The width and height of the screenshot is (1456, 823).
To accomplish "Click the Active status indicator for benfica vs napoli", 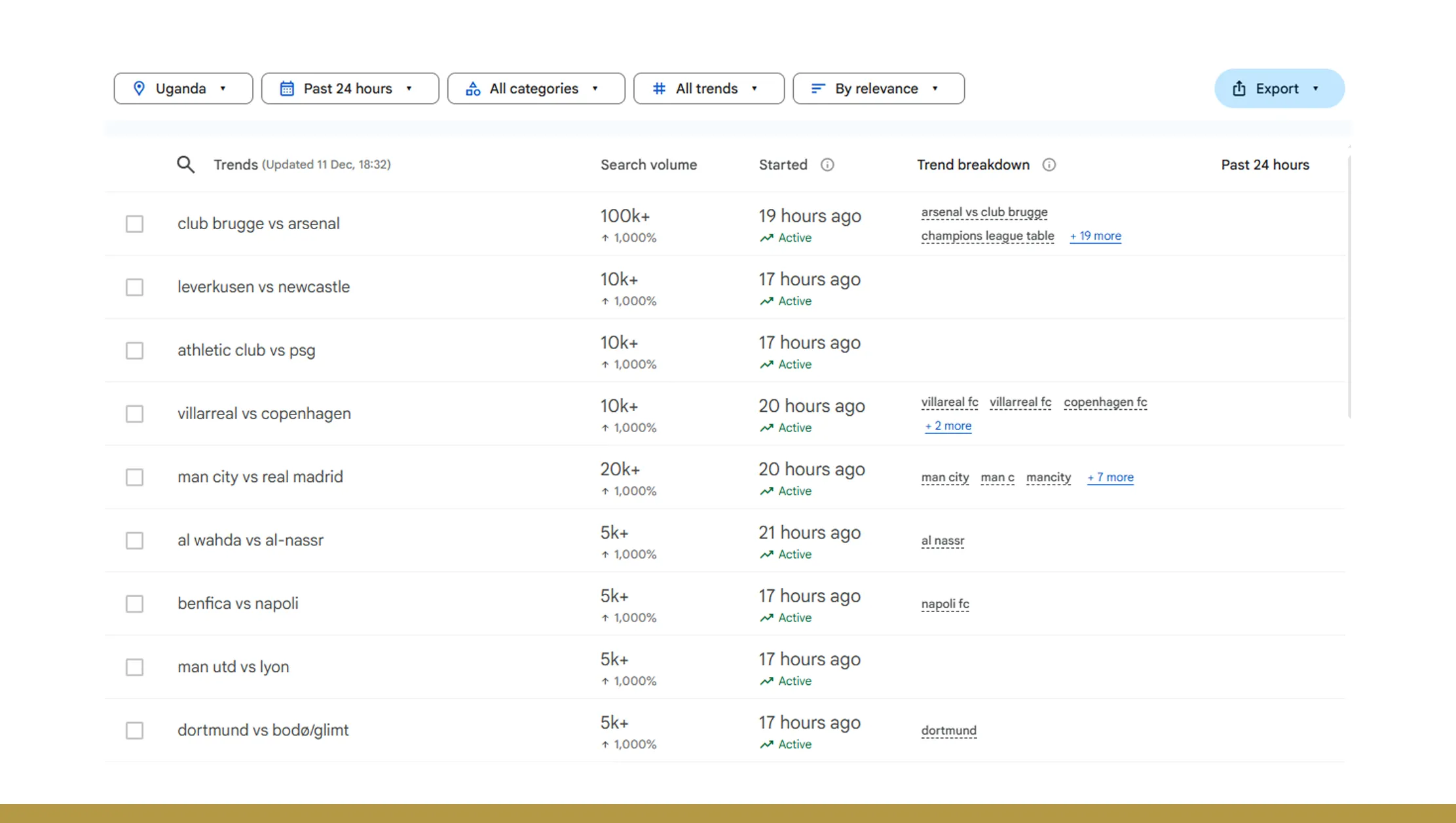I will 785,617.
